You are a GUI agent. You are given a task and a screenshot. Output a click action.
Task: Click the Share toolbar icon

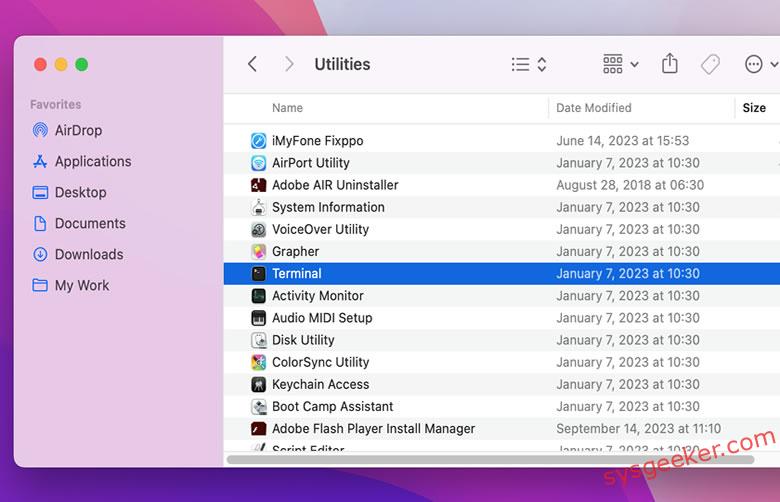(670, 64)
